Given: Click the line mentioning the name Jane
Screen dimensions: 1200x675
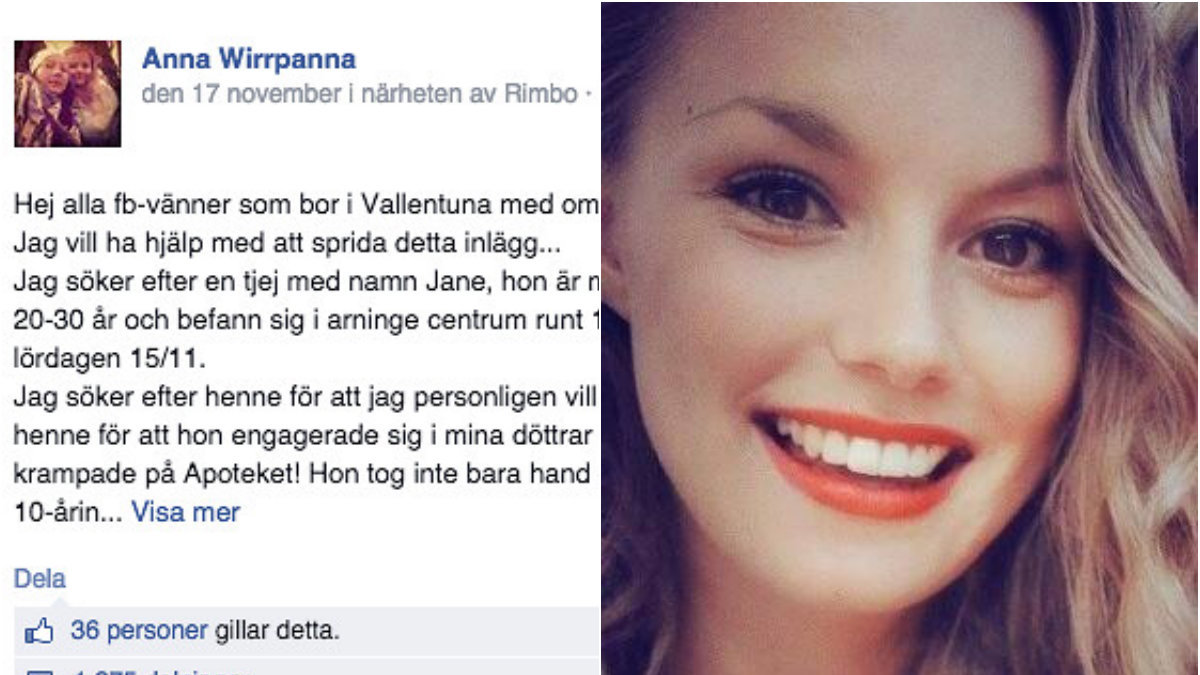Looking at the screenshot, I should [307, 283].
